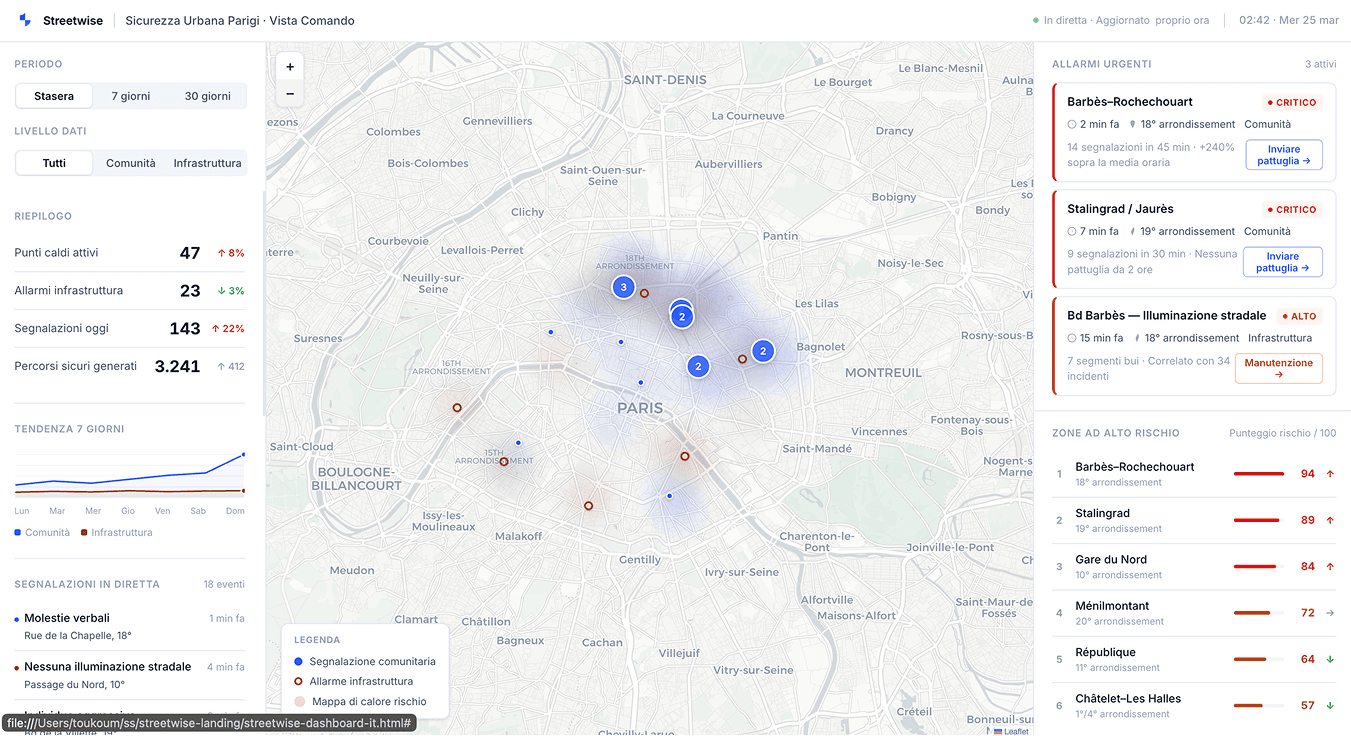Zoom in with the map plus control
The width and height of the screenshot is (1351, 736).
(x=289, y=66)
